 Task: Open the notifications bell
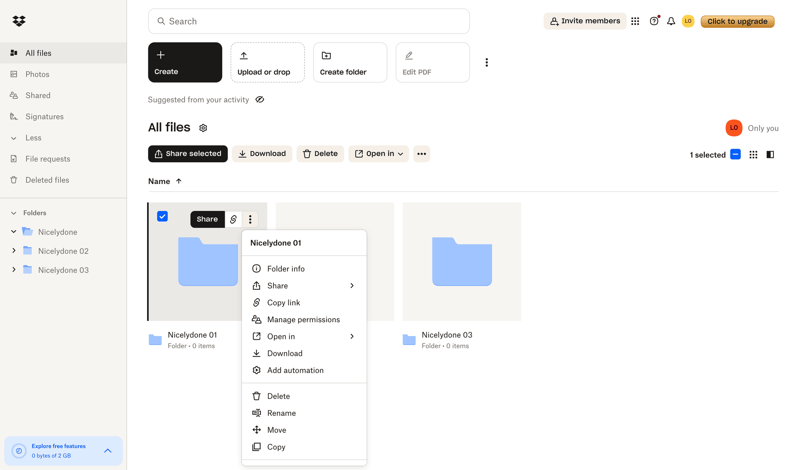pyautogui.click(x=671, y=21)
